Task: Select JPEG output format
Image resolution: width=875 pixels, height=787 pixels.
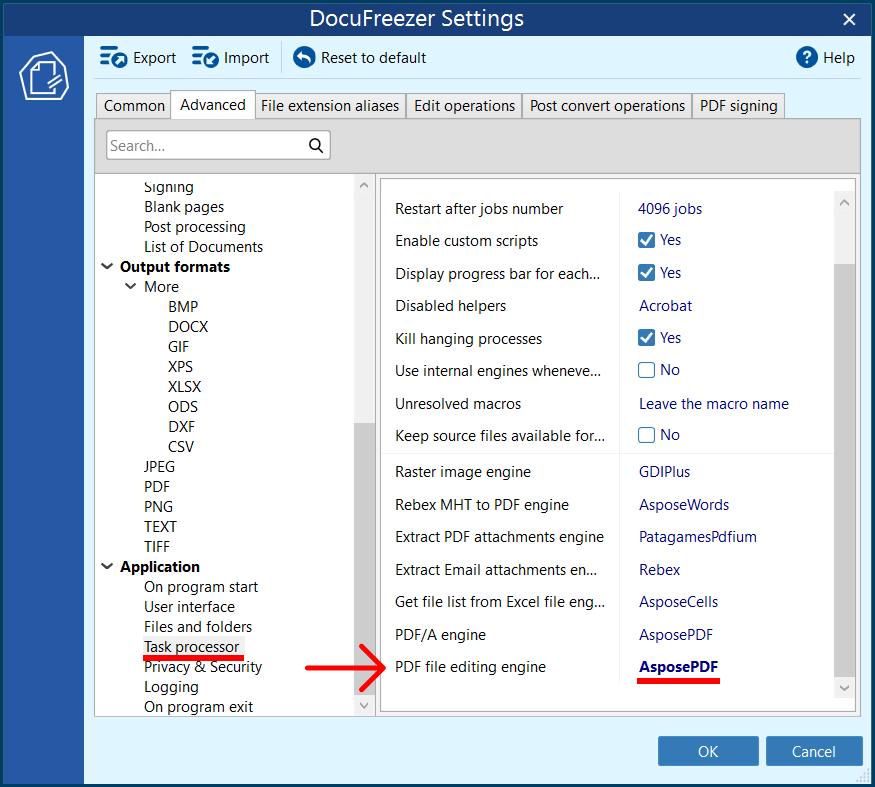Action: (x=159, y=467)
